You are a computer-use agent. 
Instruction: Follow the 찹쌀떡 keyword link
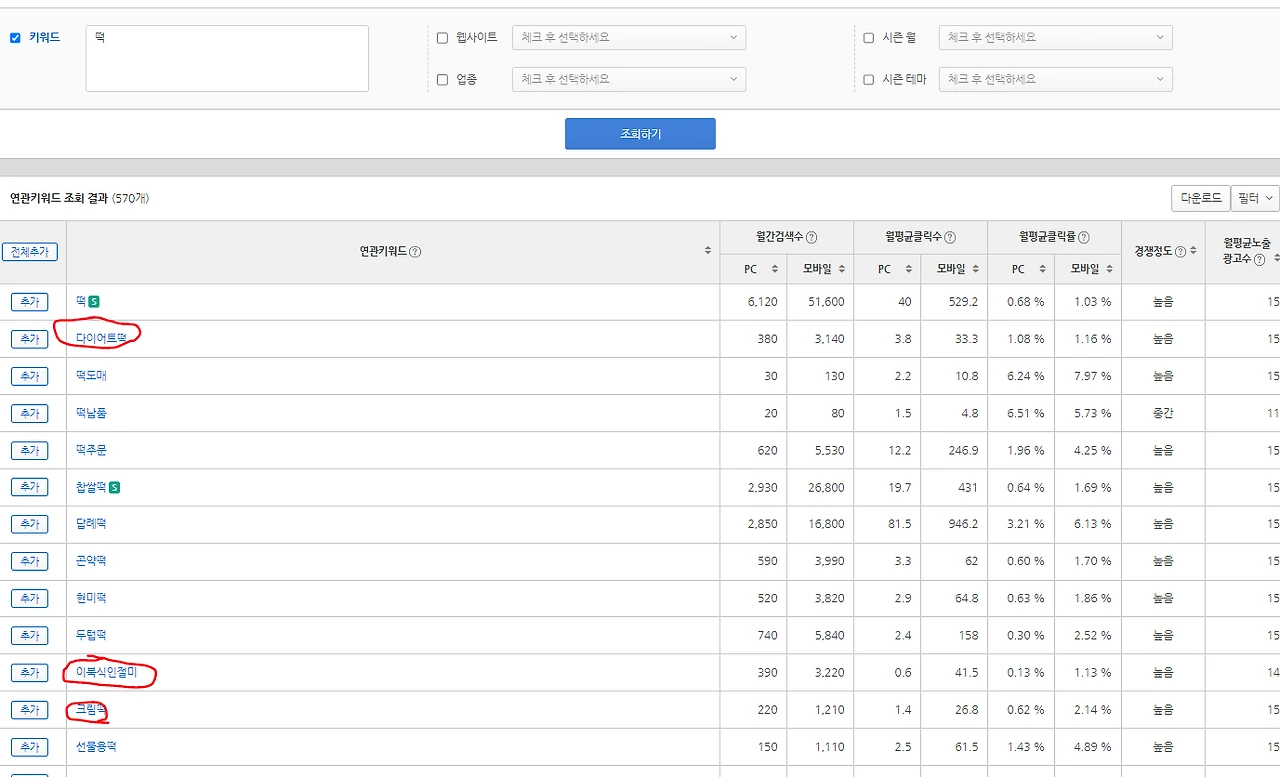(x=91, y=487)
